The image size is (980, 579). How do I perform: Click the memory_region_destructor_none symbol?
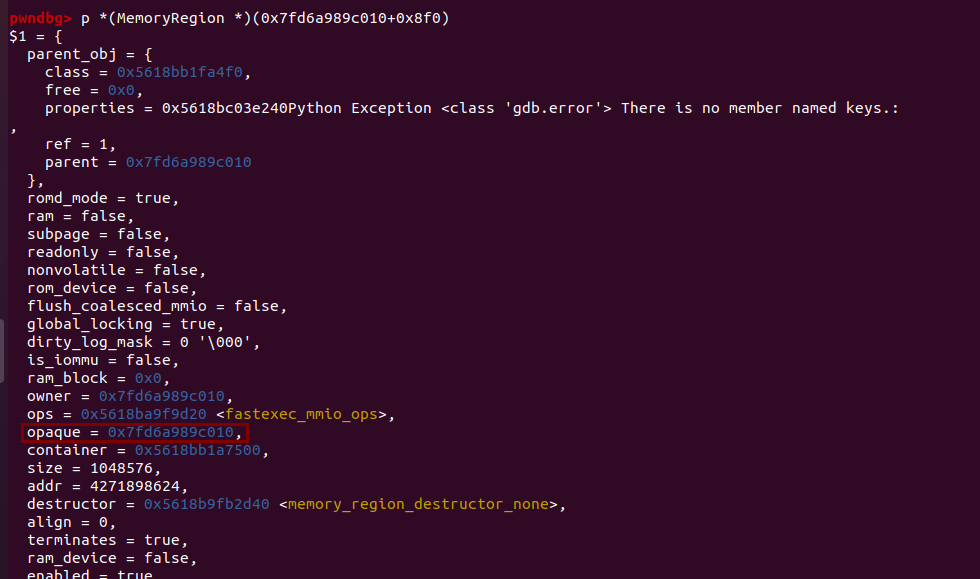coord(418,504)
